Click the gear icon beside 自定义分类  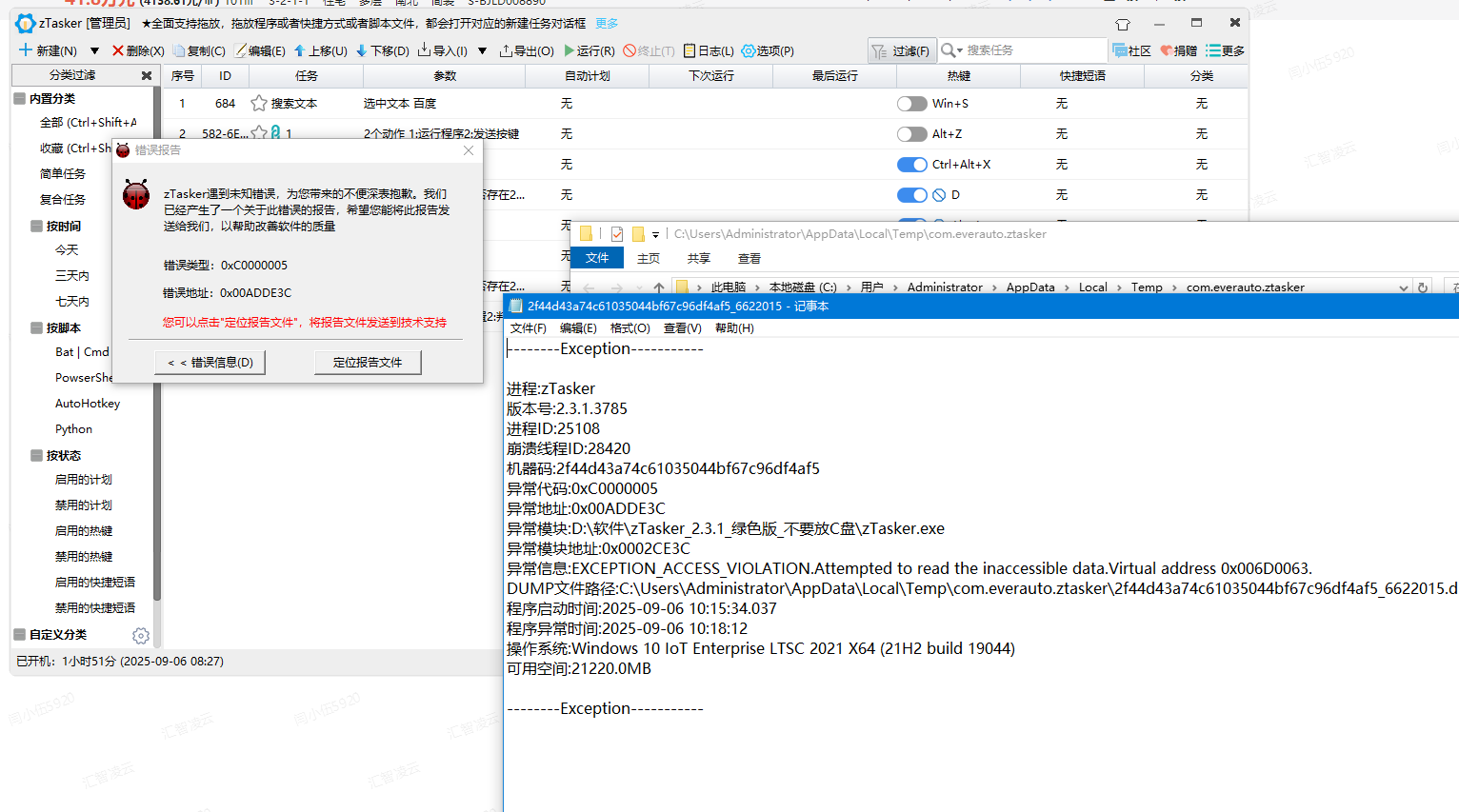[x=141, y=635]
